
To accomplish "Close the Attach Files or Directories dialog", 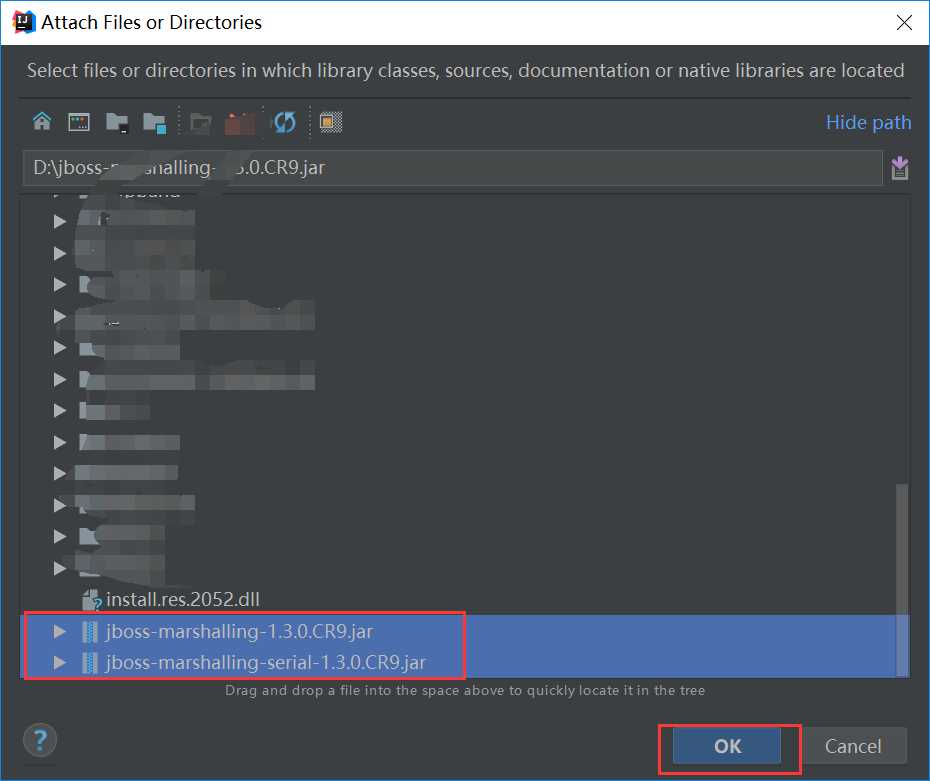I will pos(904,23).
